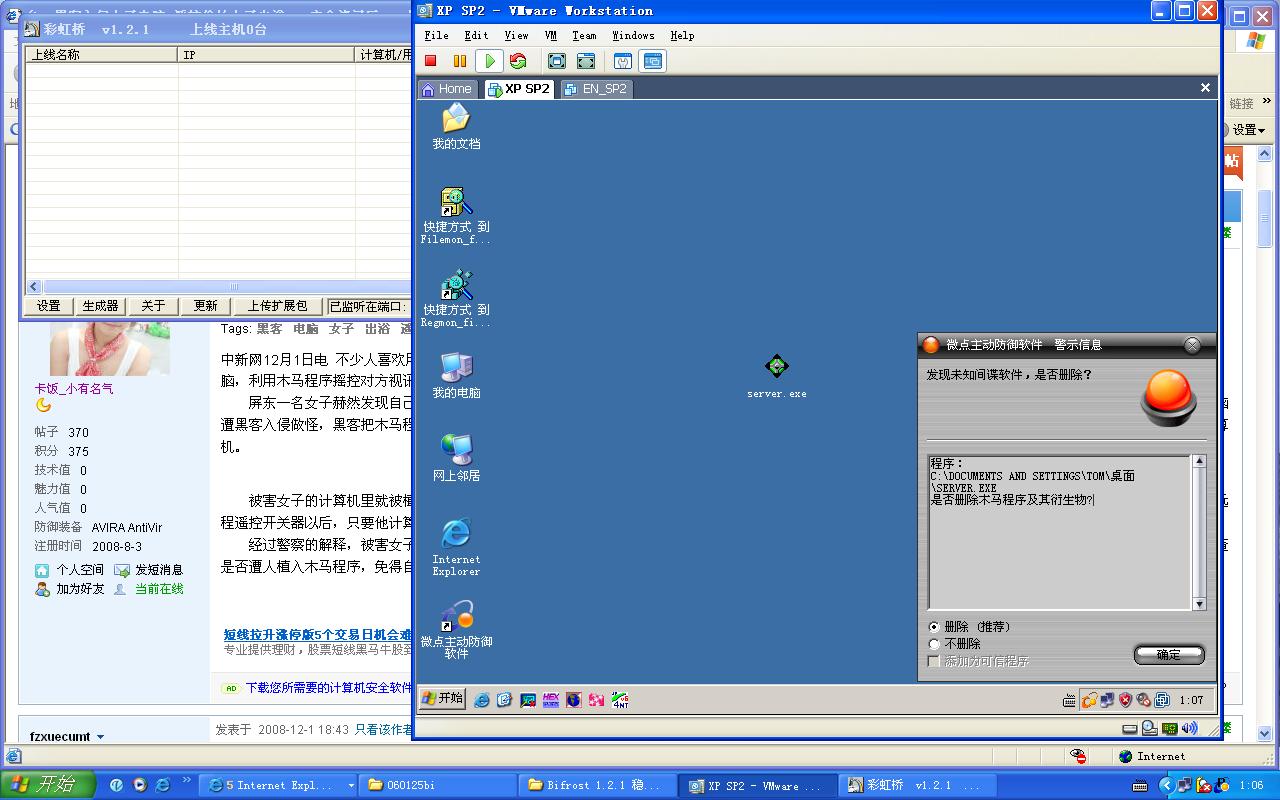Select the Filemon shortcut desktop icon

(x=456, y=204)
